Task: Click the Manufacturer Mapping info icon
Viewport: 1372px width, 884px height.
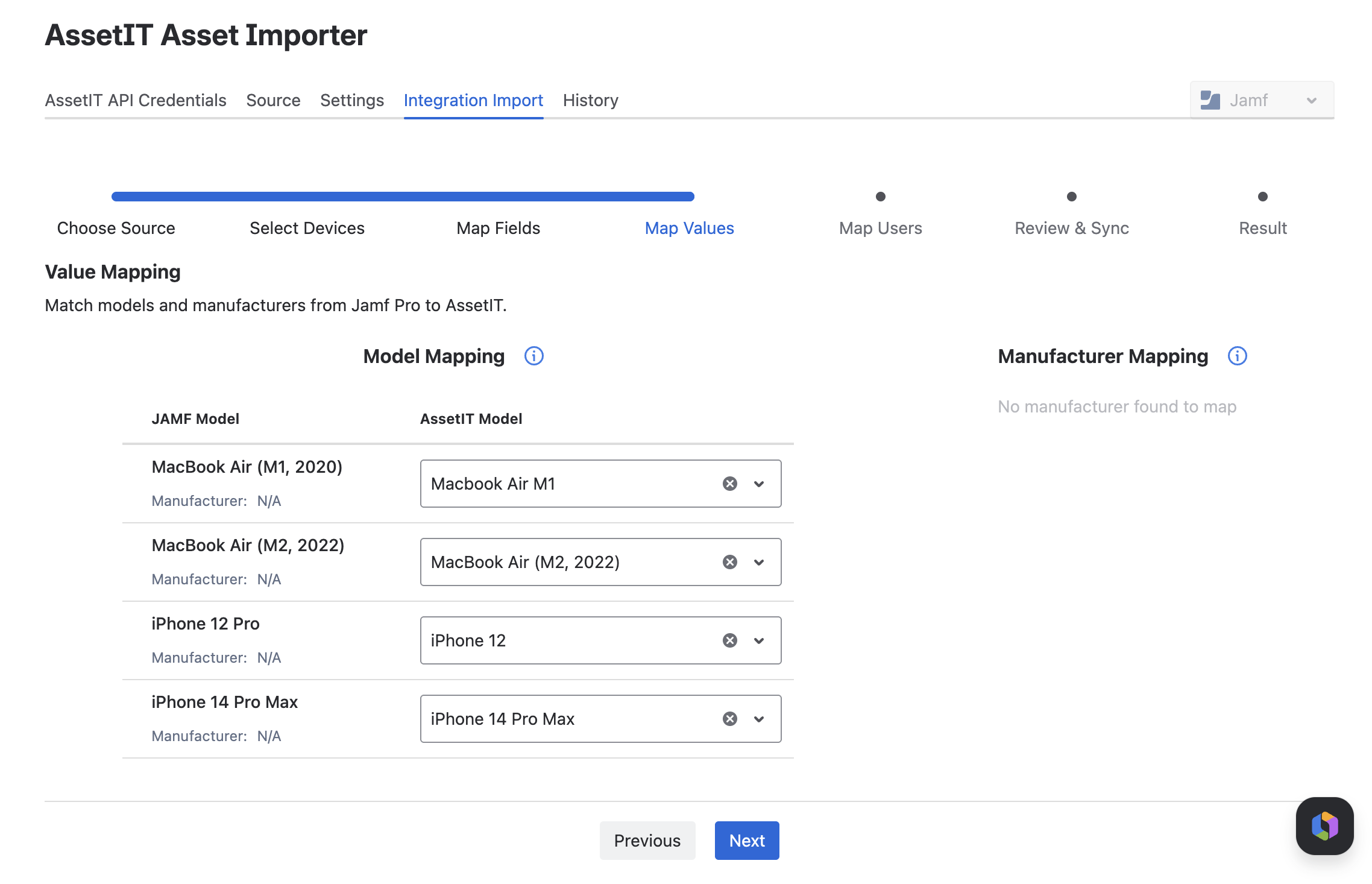Action: click(1237, 356)
